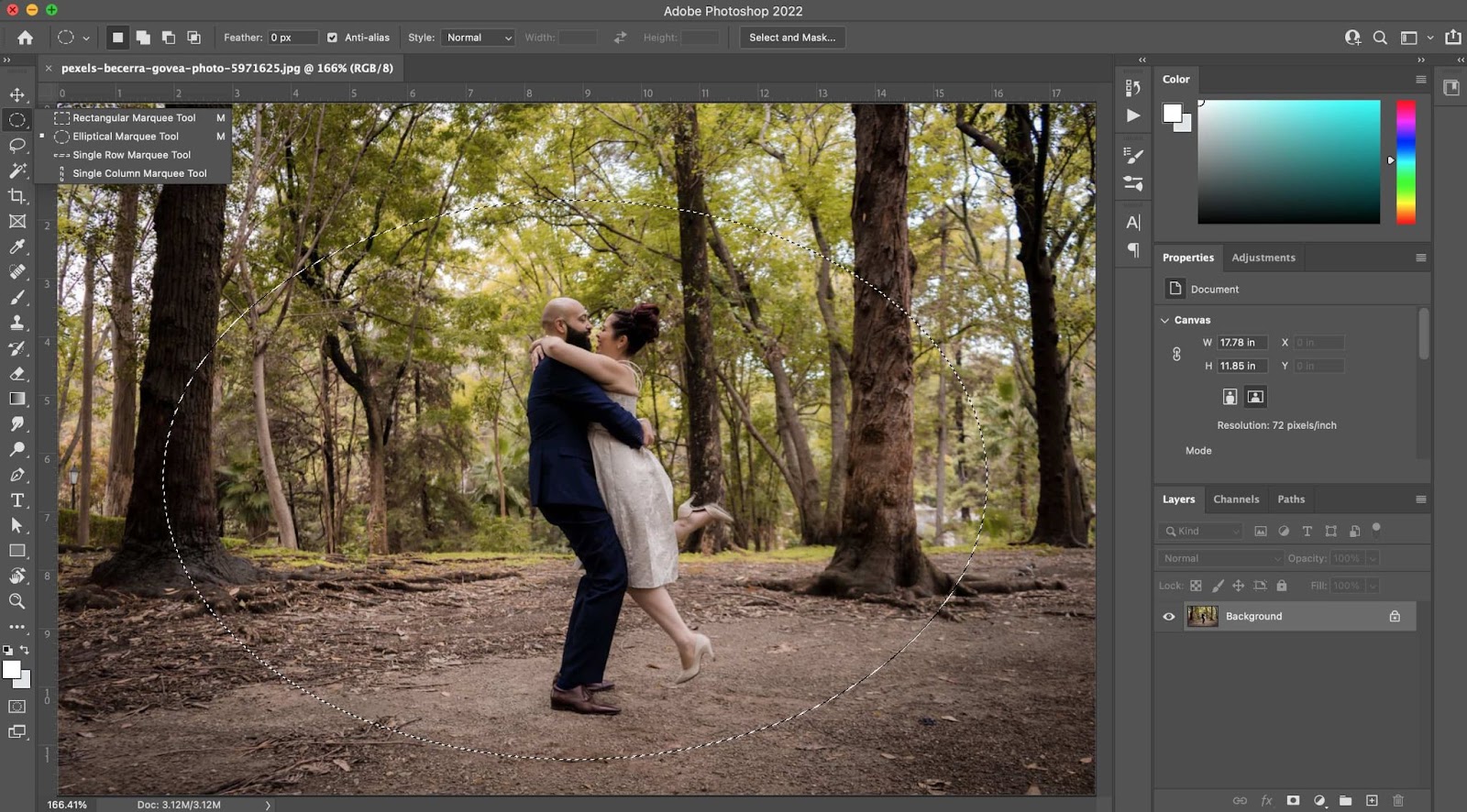
Task: Toggle the canvas width-height link icon
Action: [x=1176, y=354]
